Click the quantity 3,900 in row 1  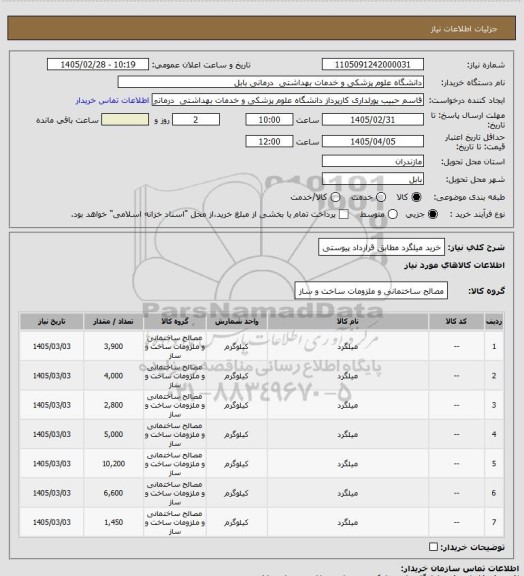(x=113, y=346)
